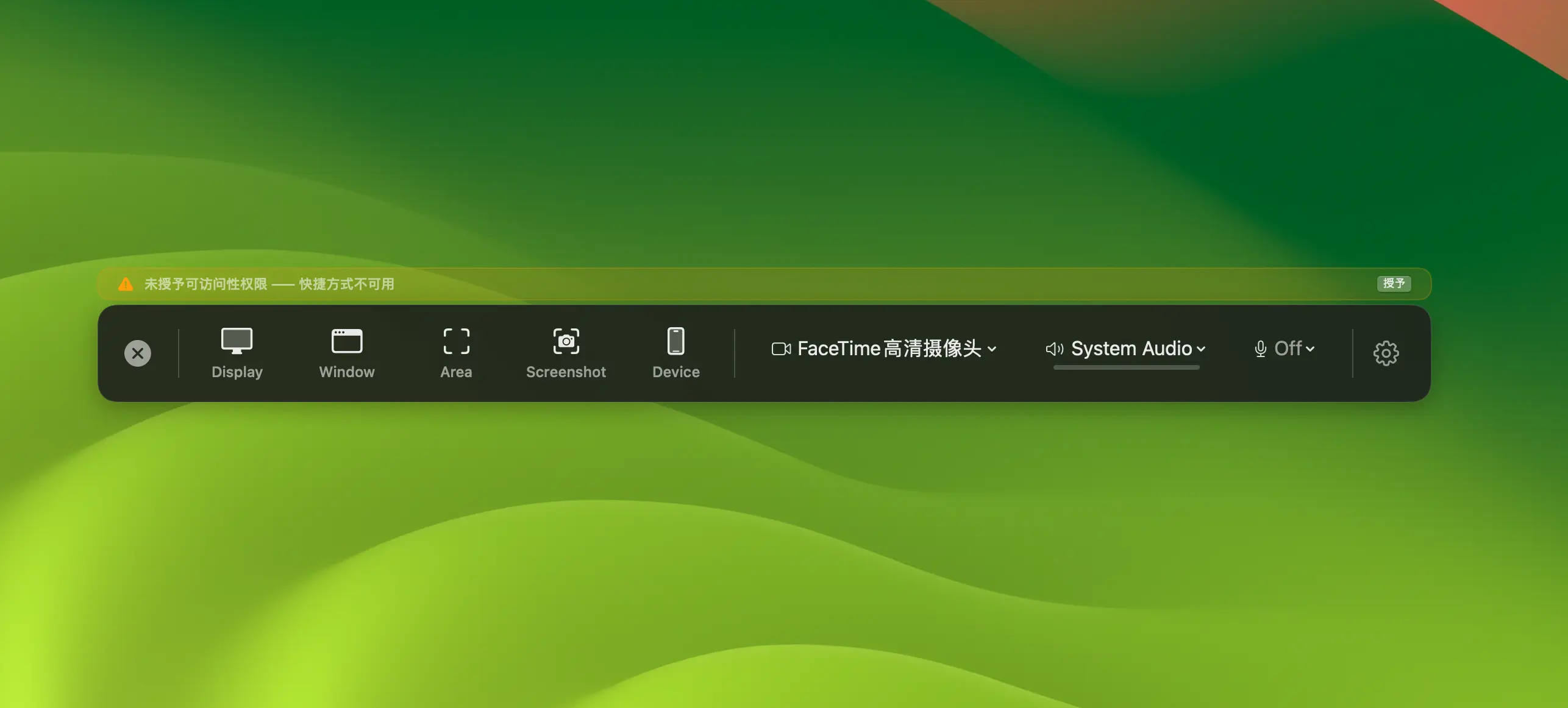Click the System Audio level bar
This screenshot has width=1568, height=708.
point(1126,367)
